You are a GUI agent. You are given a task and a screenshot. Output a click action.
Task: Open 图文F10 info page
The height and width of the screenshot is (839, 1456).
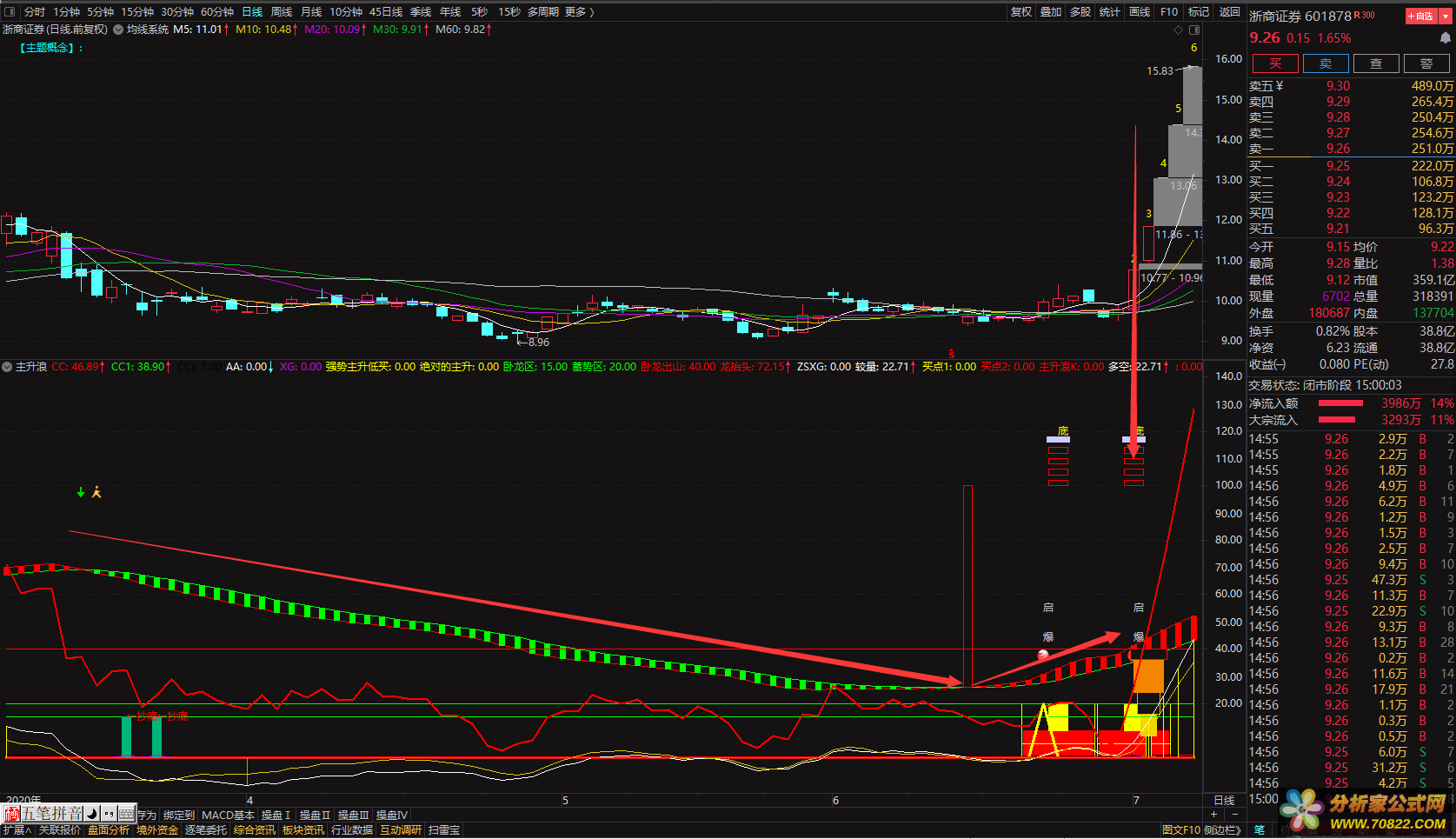(x=1180, y=830)
